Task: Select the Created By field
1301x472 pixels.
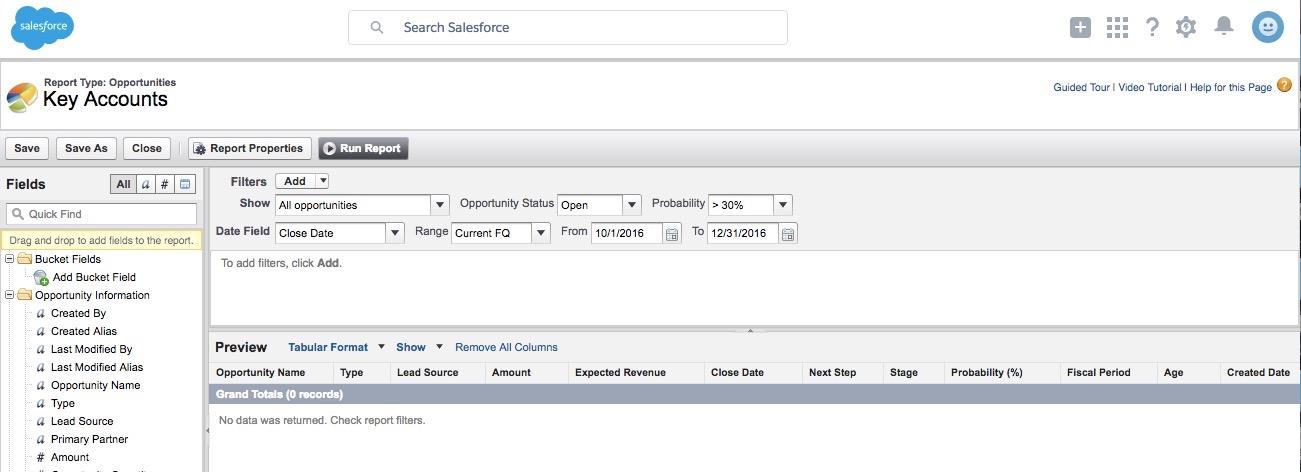Action: point(78,314)
